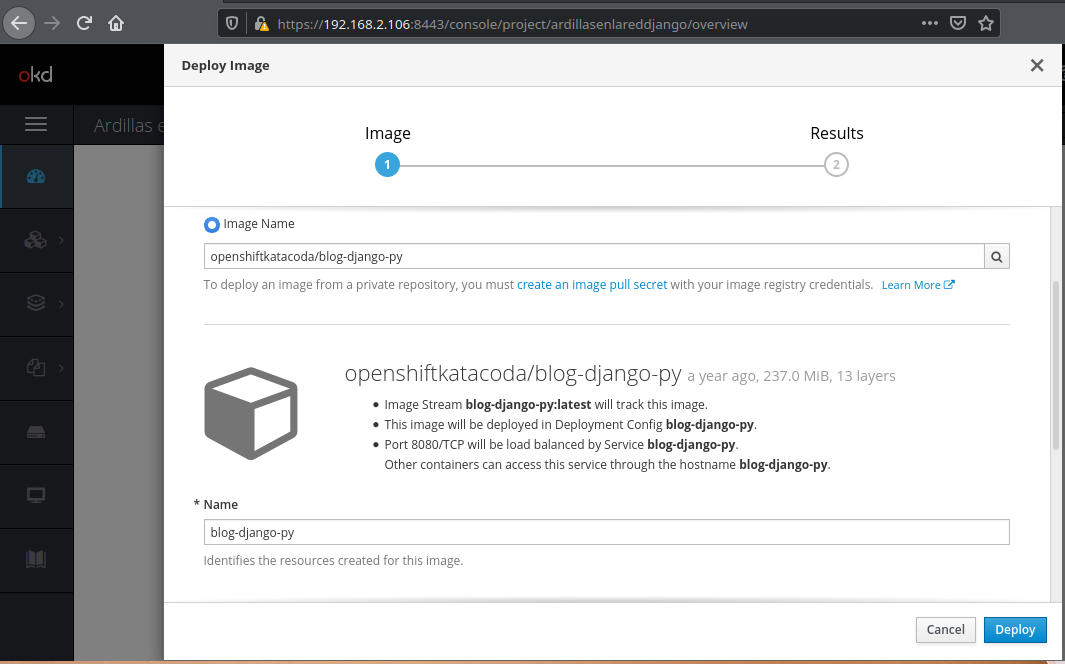Expand the Resources sidebar chevron
The image size is (1065, 664).
[61, 368]
